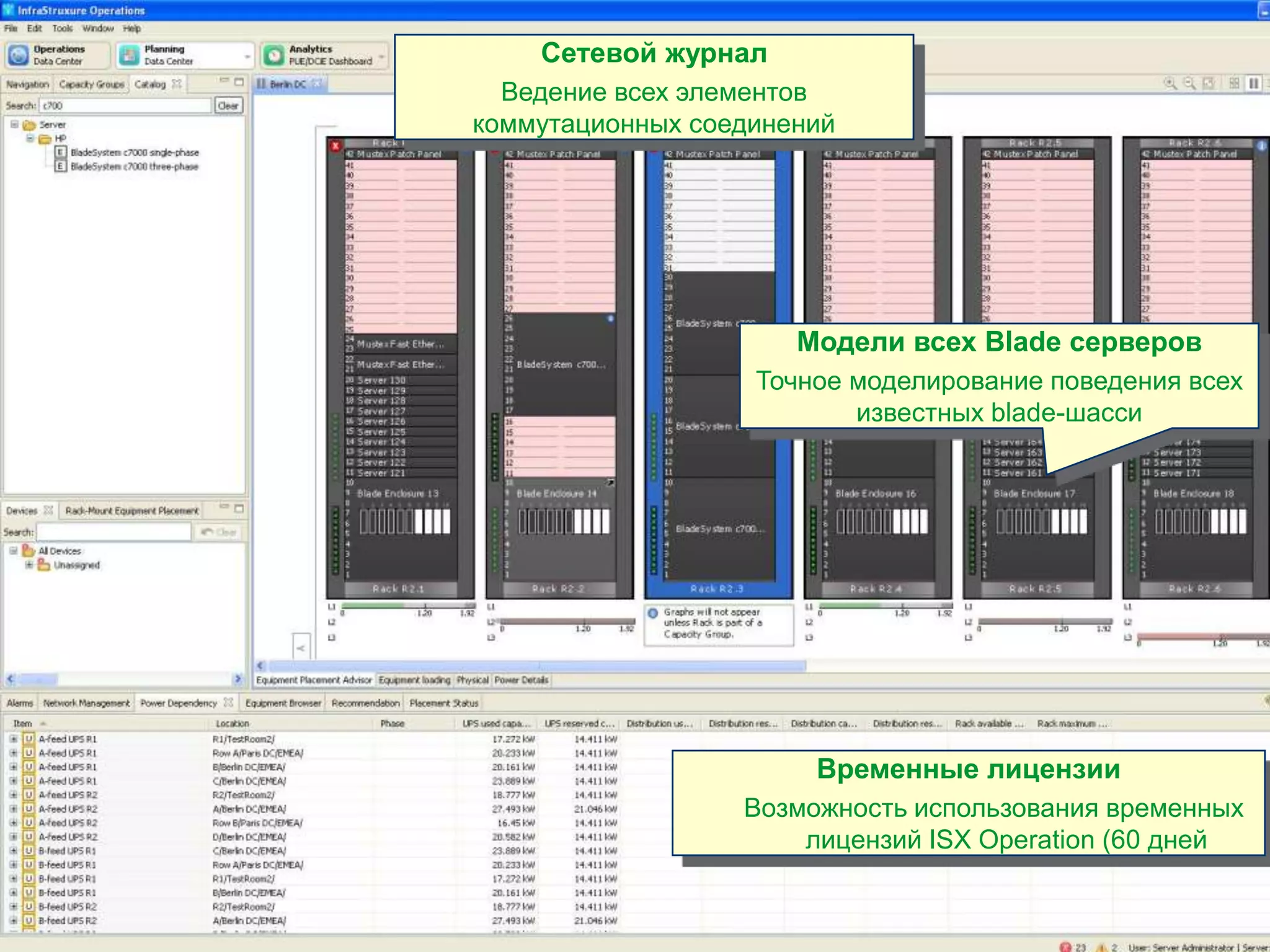Collapse the Server catalog folder

(x=14, y=125)
